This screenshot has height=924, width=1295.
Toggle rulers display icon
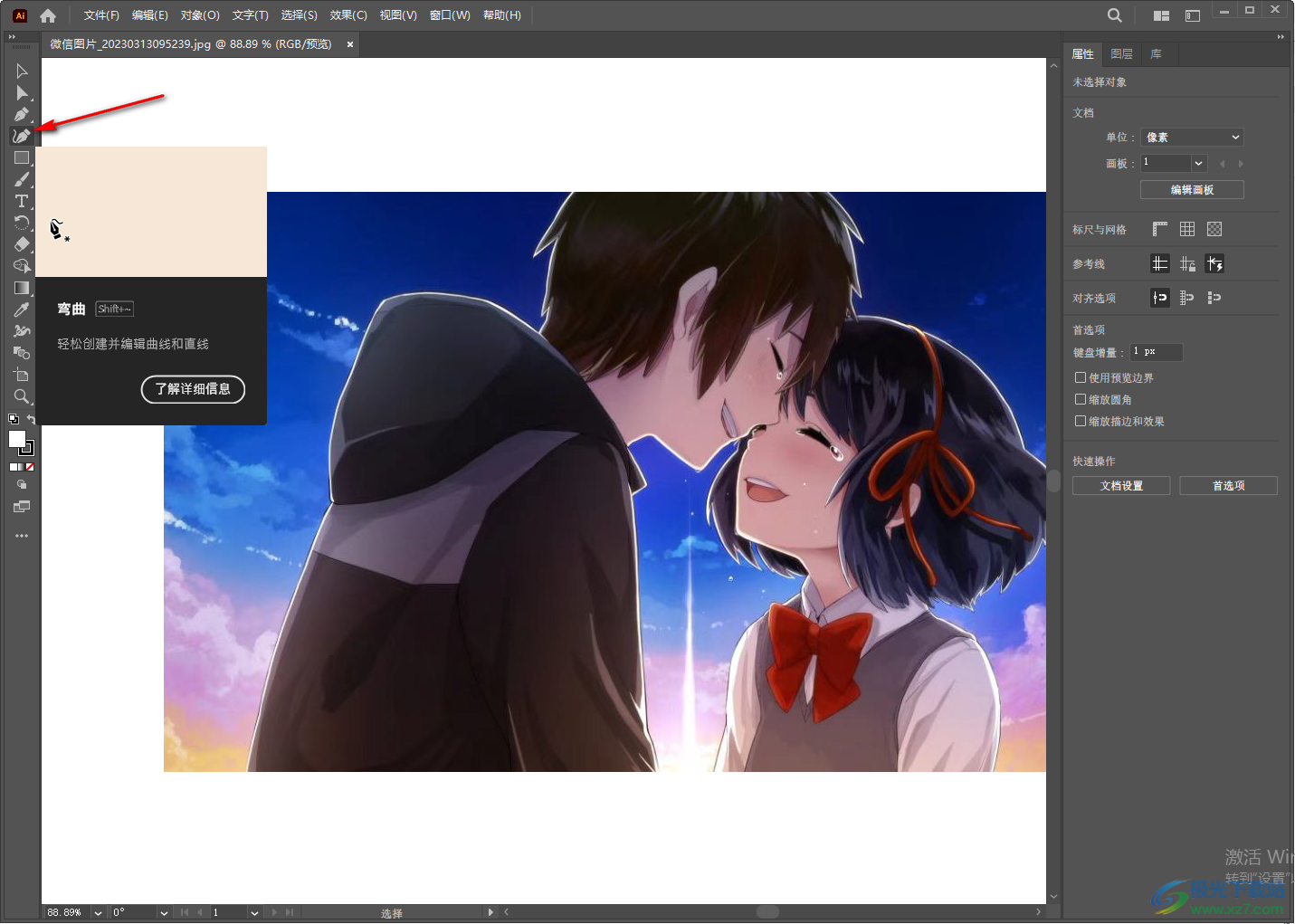[x=1160, y=229]
